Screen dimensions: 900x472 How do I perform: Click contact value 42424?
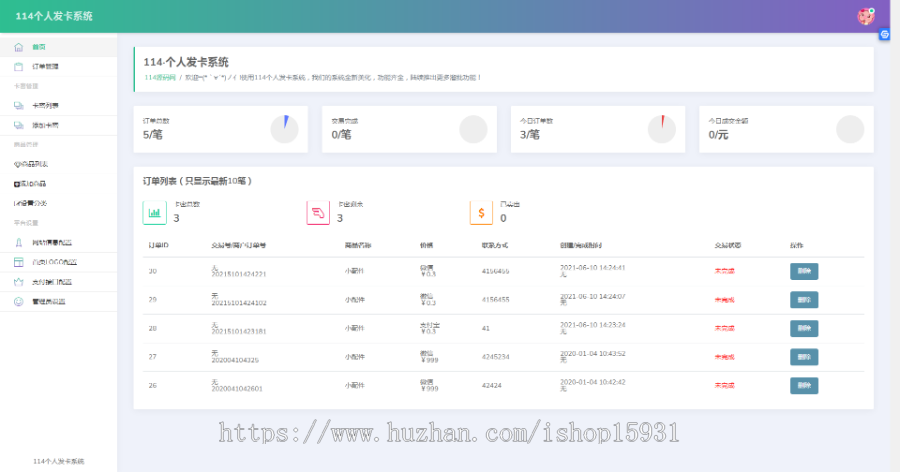[491, 386]
